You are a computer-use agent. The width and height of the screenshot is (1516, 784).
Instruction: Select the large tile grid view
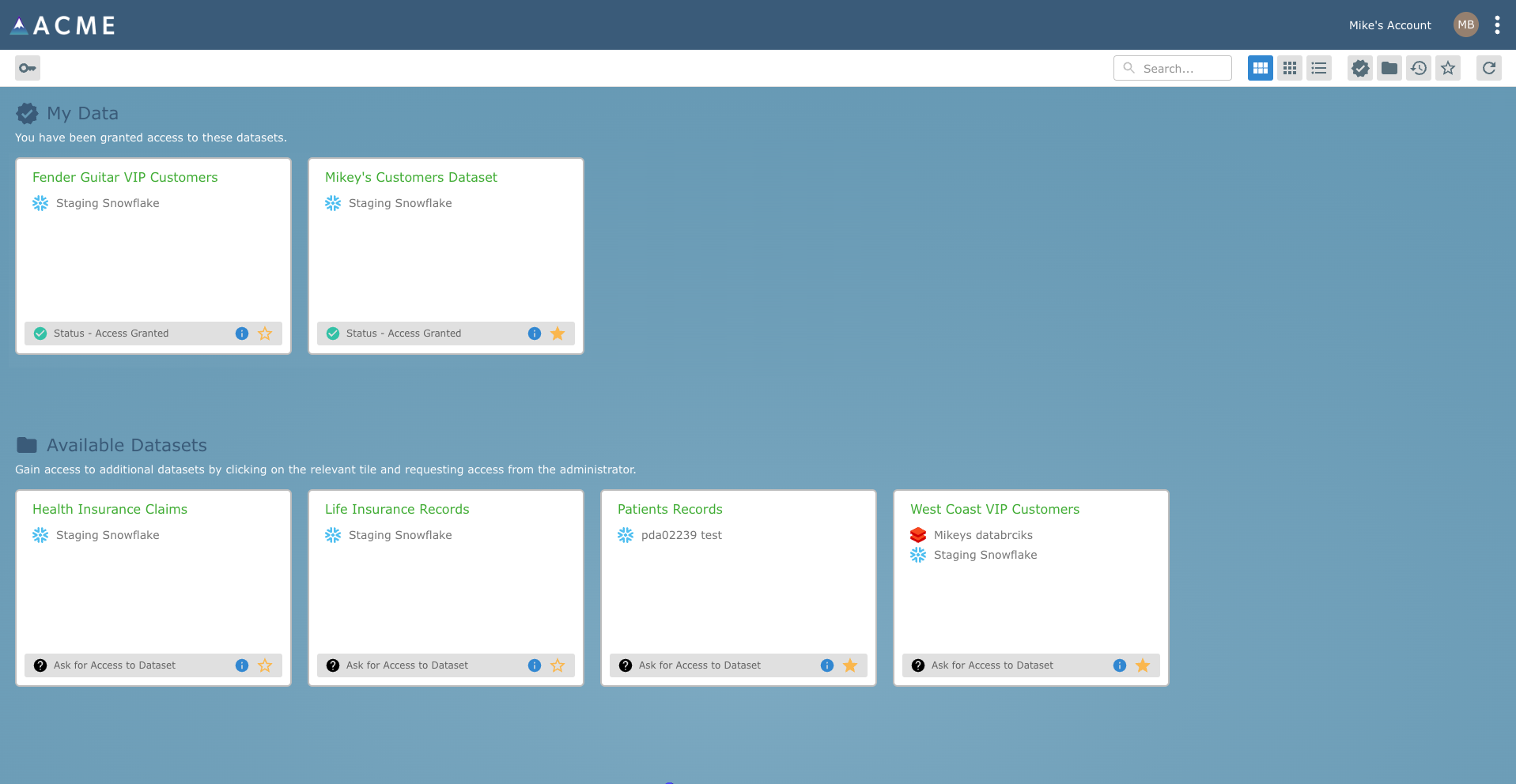pyautogui.click(x=1261, y=68)
